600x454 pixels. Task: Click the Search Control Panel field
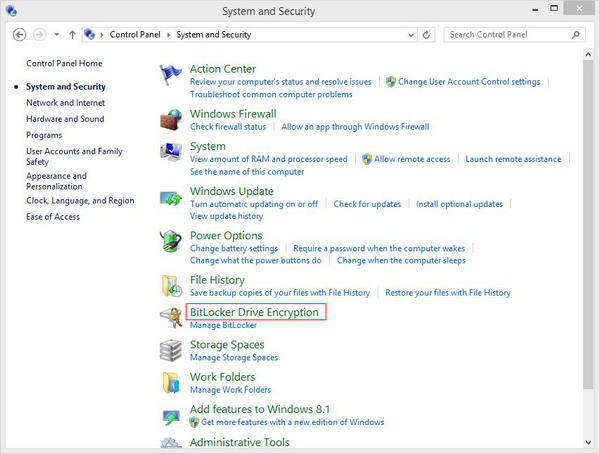pos(514,35)
